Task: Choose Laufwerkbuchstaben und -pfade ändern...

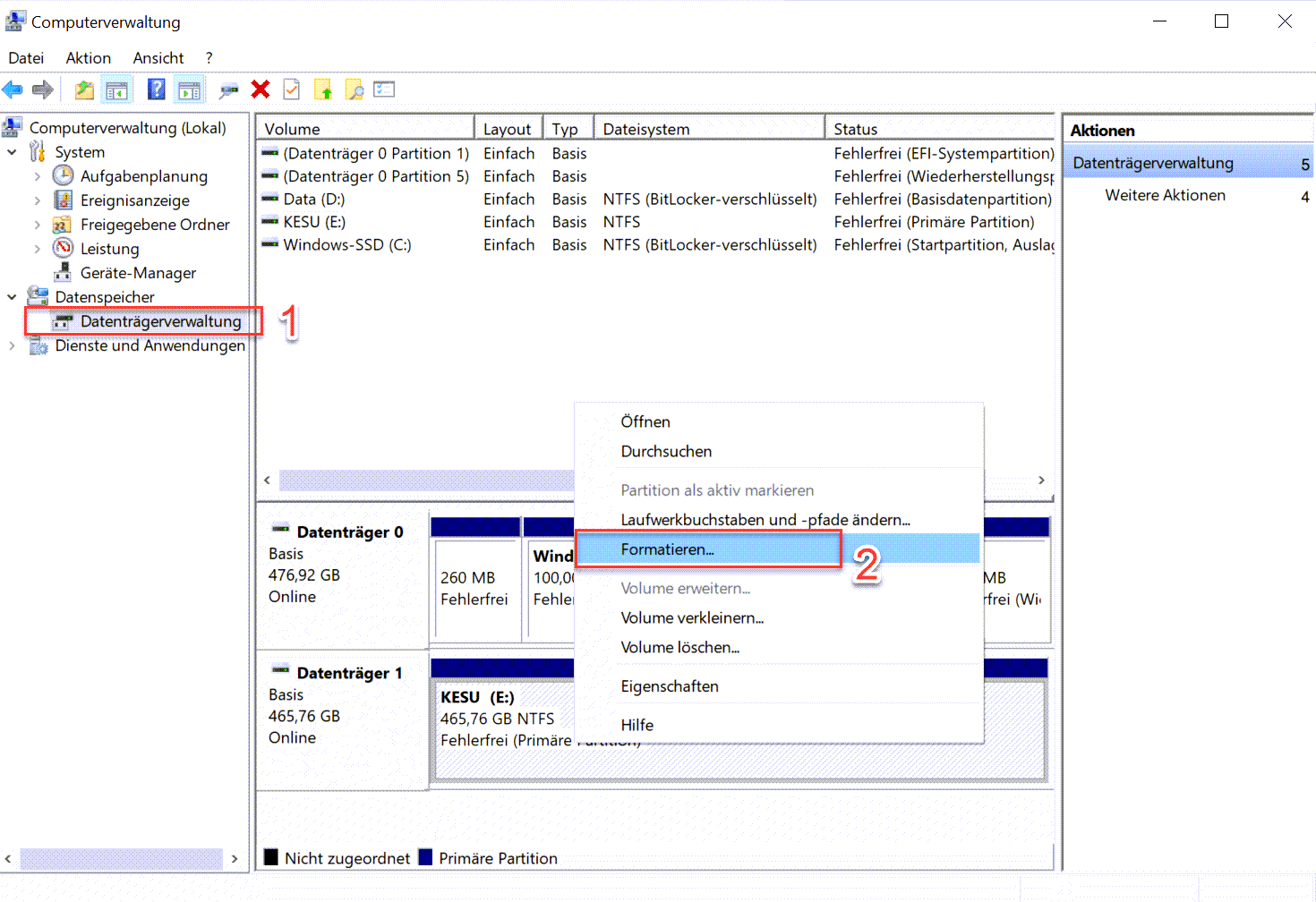Action: click(x=777, y=520)
